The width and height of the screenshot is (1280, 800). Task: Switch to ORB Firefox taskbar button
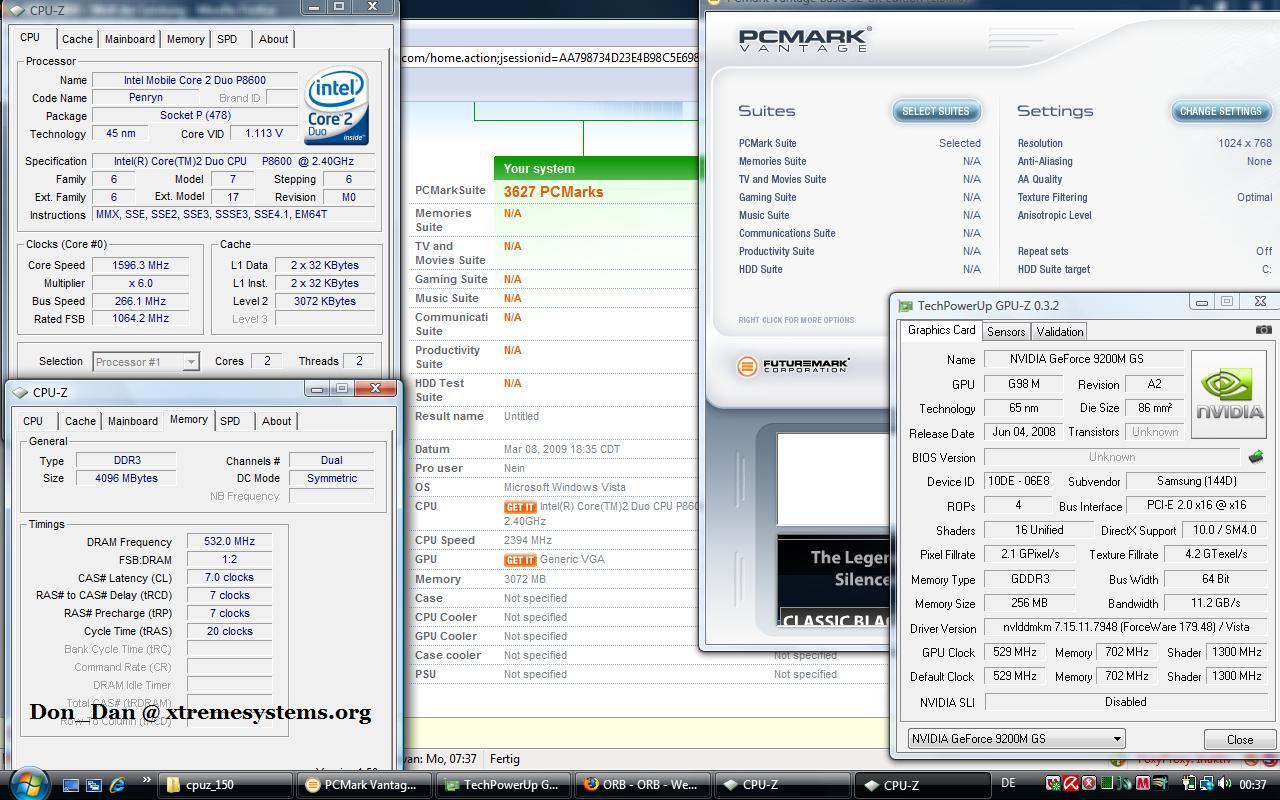pos(645,785)
